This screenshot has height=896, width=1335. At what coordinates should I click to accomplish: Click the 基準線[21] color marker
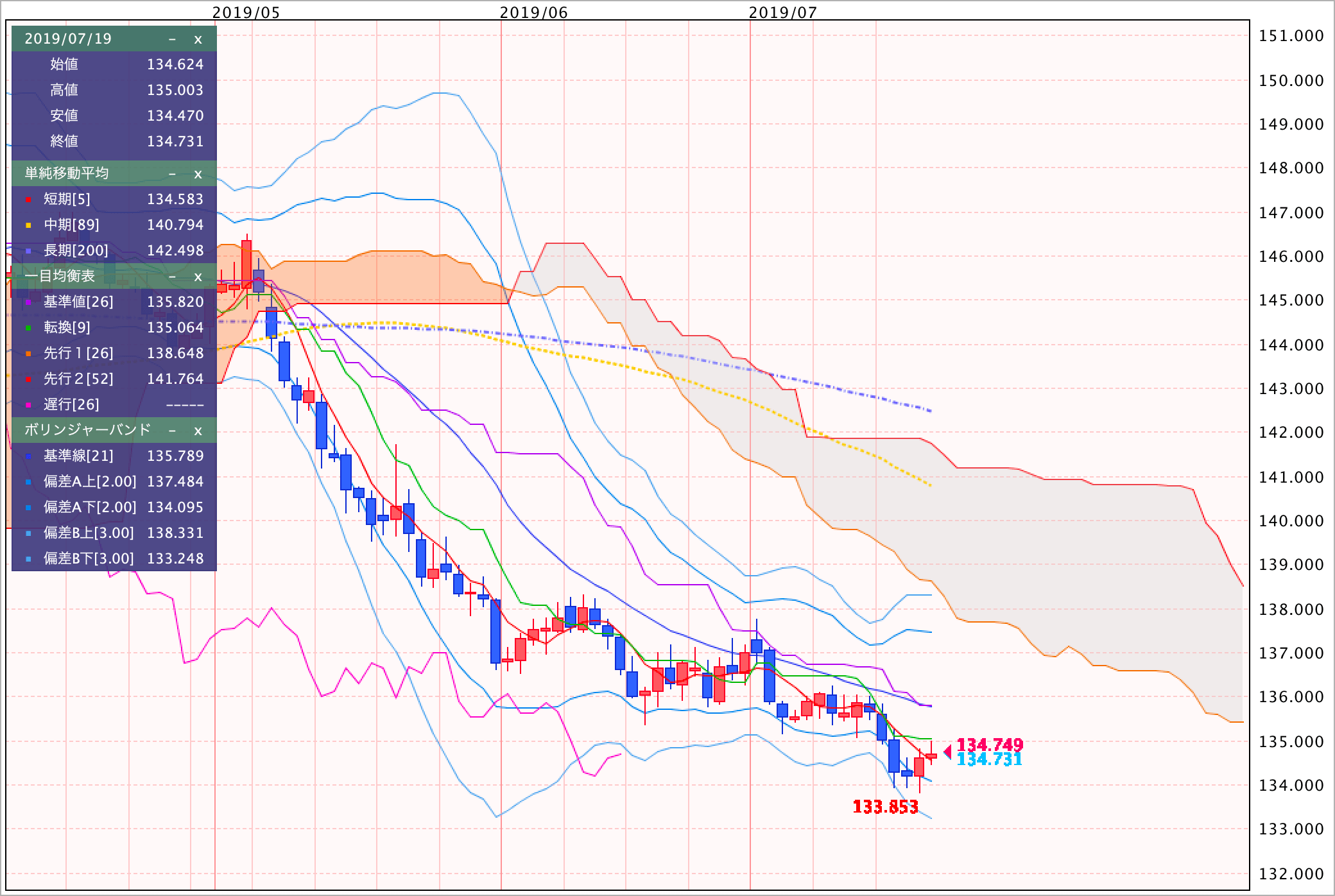[28, 457]
